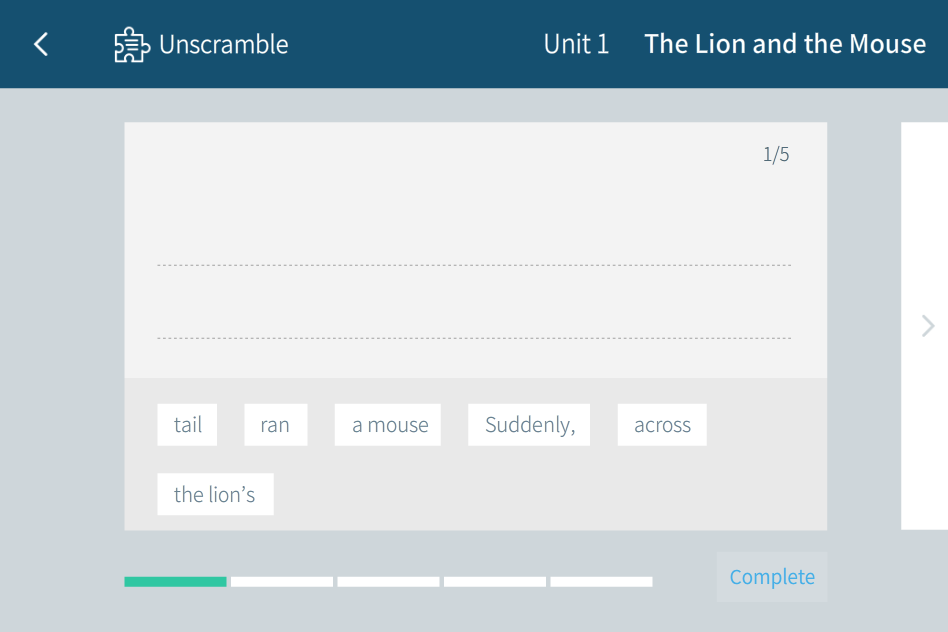The image size is (948, 632).
Task: Tap the 'Suddenly,' word tile
Action: pyautogui.click(x=529, y=425)
